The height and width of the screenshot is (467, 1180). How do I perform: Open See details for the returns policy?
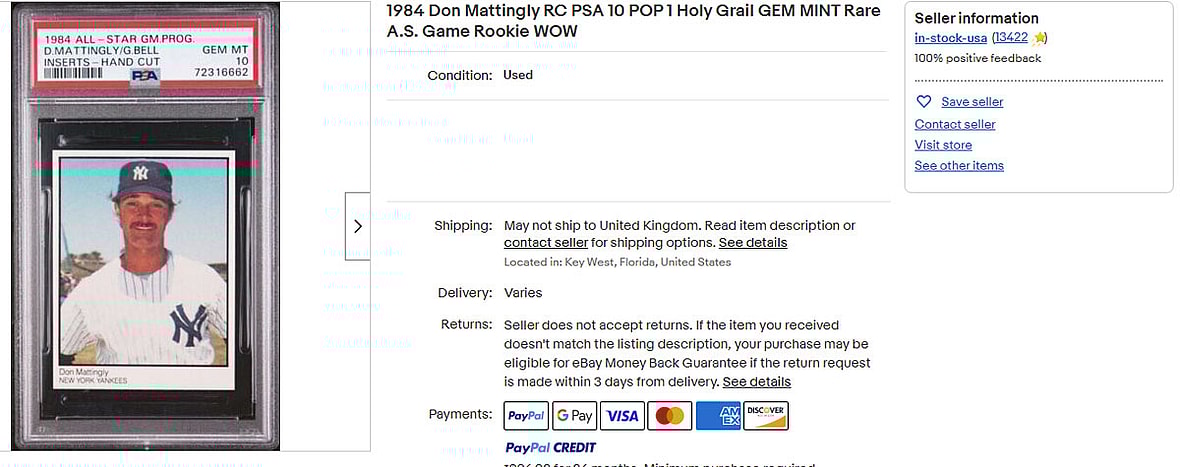pyautogui.click(x=757, y=382)
